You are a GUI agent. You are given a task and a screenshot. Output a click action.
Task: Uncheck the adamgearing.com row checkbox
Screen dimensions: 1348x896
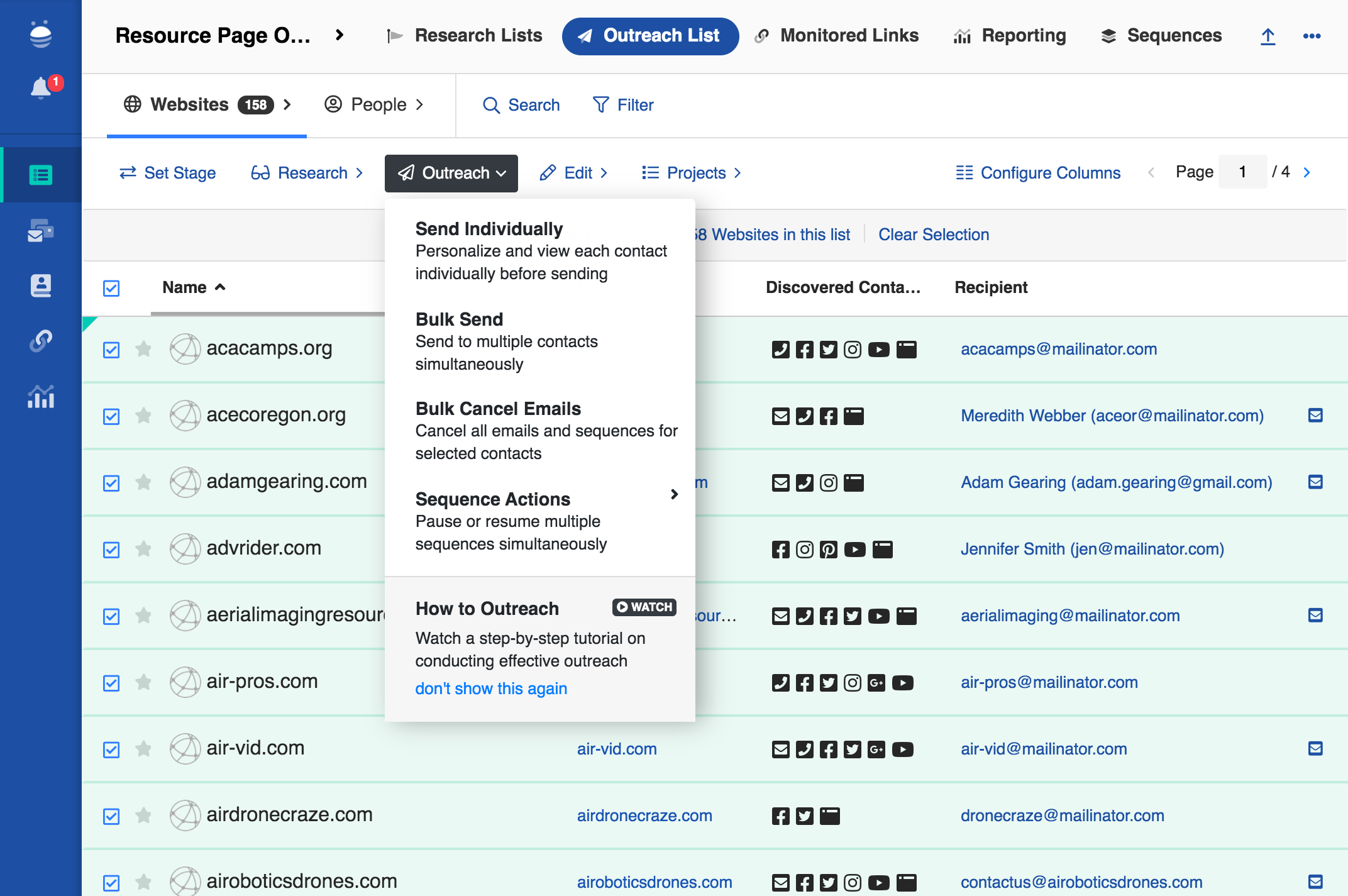pos(111,483)
